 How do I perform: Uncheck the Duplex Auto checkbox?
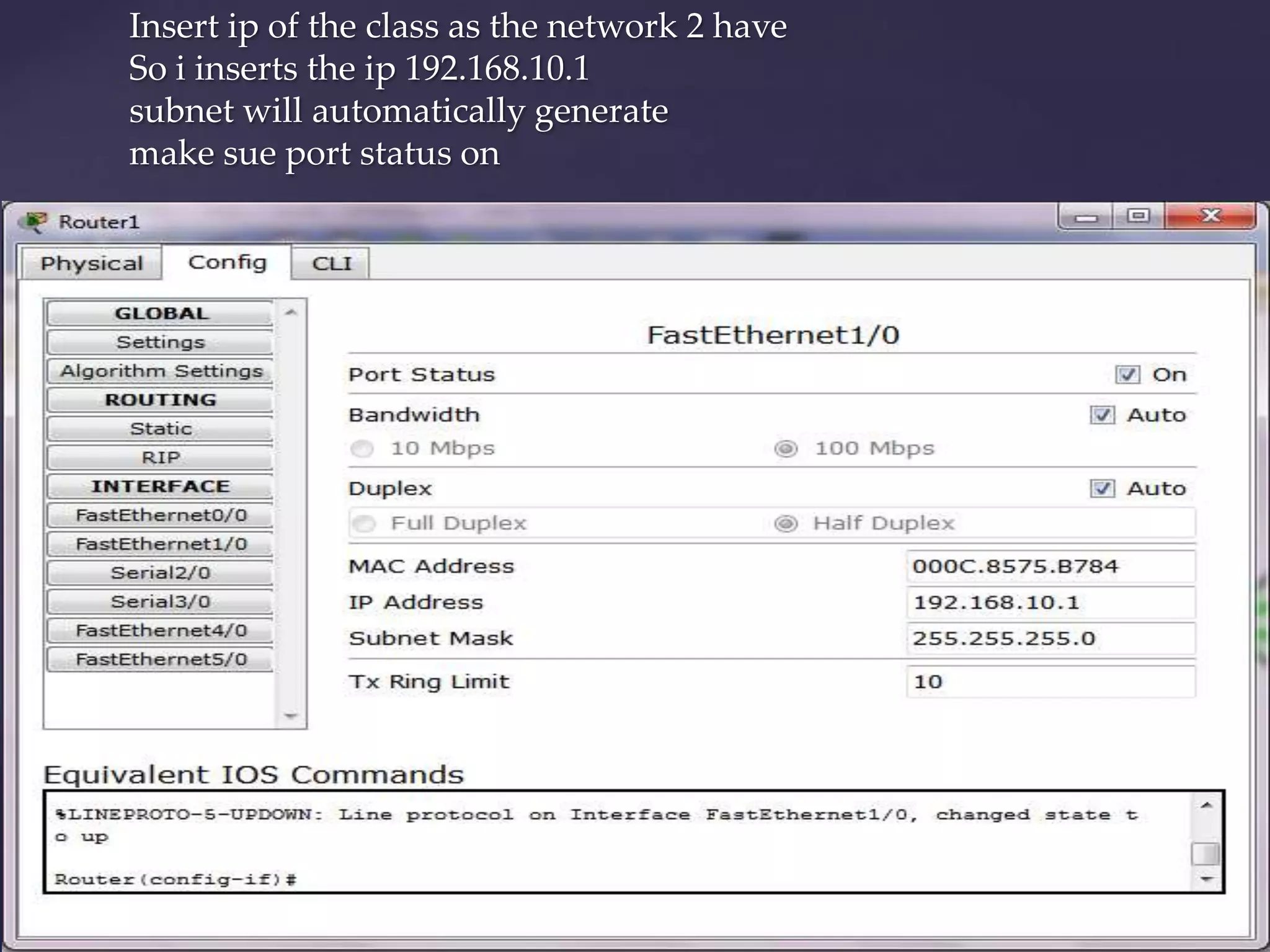point(1102,488)
